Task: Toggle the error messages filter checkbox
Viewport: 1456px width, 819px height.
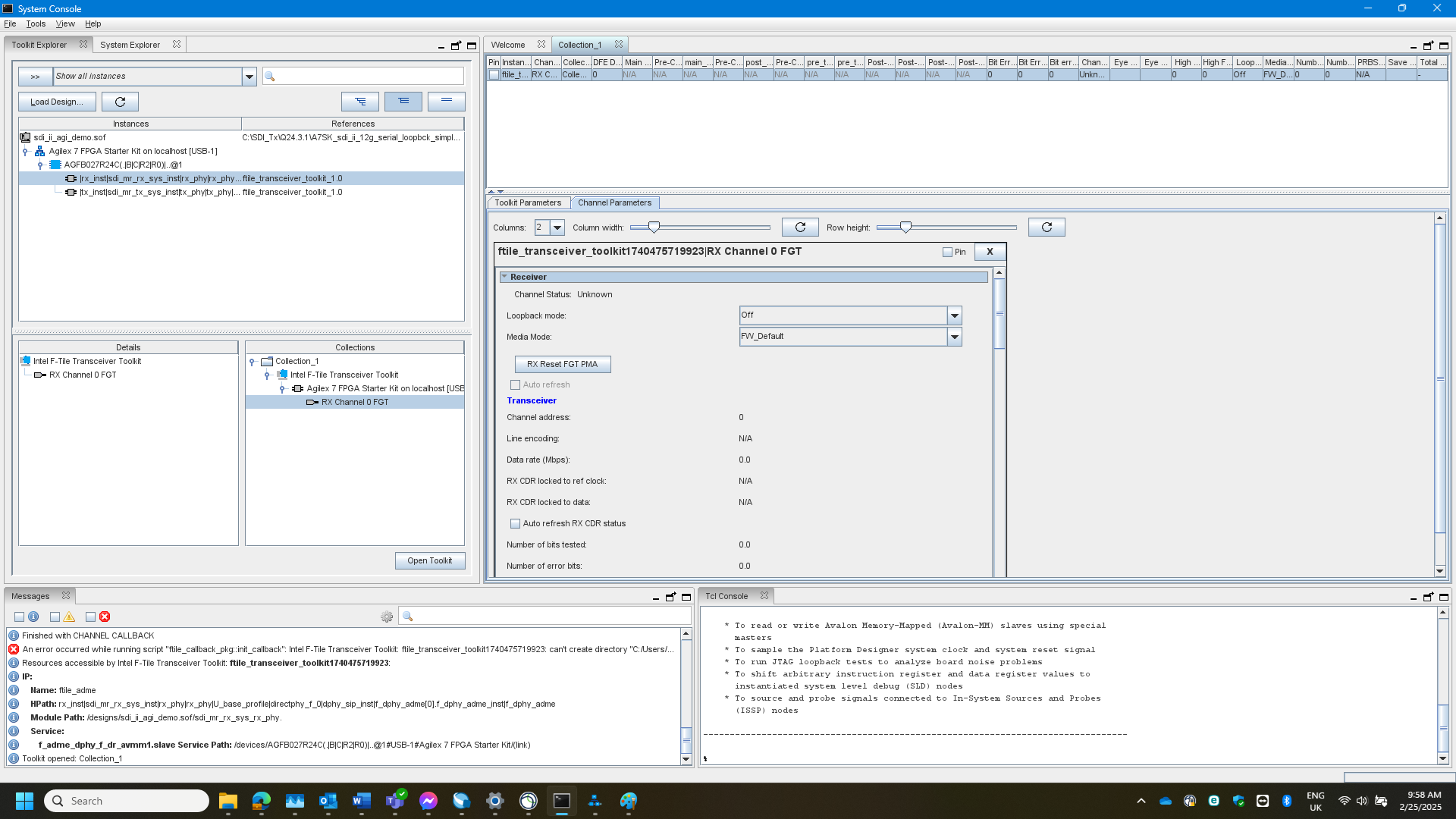Action: click(90, 617)
